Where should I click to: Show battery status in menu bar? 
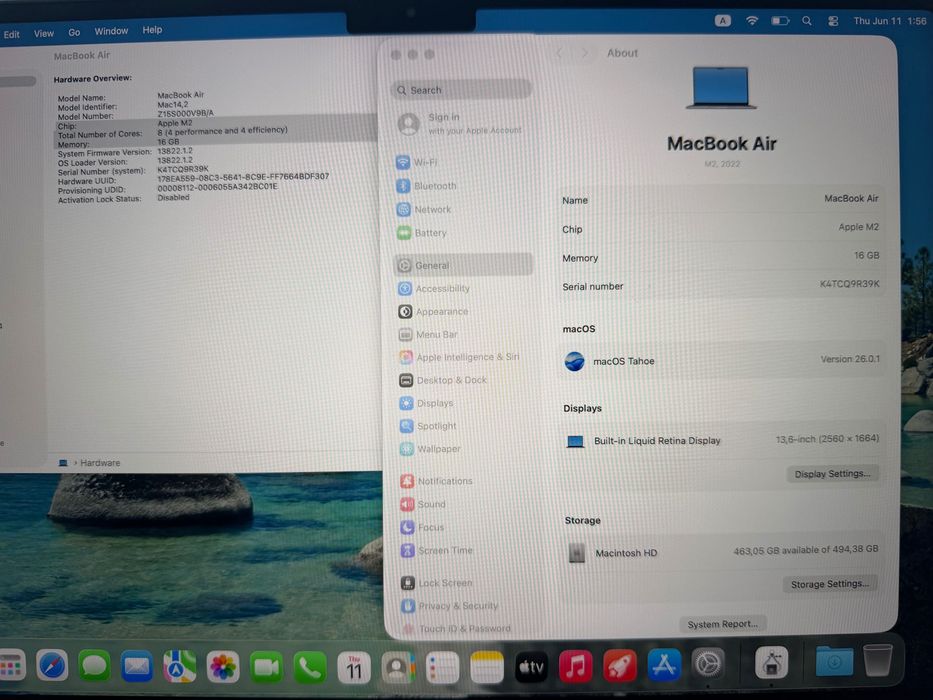coord(780,21)
